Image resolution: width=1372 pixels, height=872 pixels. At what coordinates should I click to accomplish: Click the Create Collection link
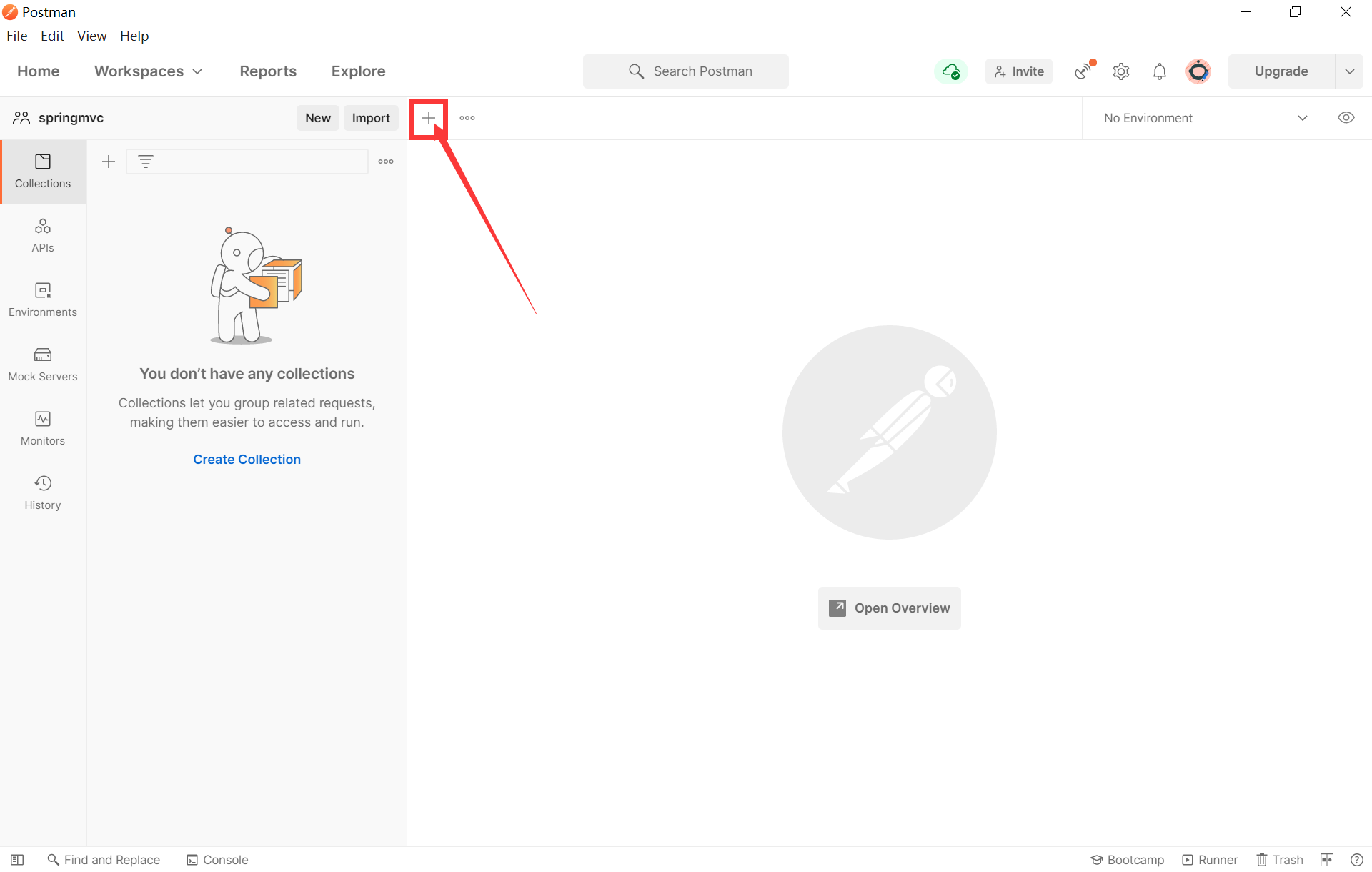(x=247, y=460)
